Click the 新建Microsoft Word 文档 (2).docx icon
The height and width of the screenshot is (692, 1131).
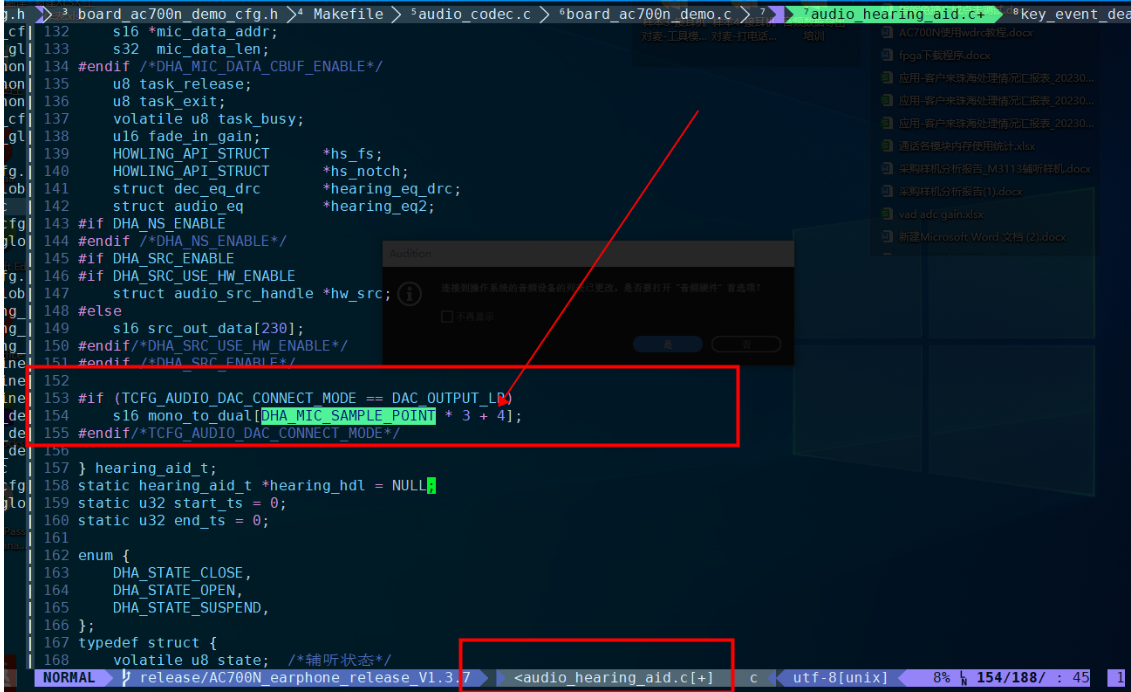887,237
